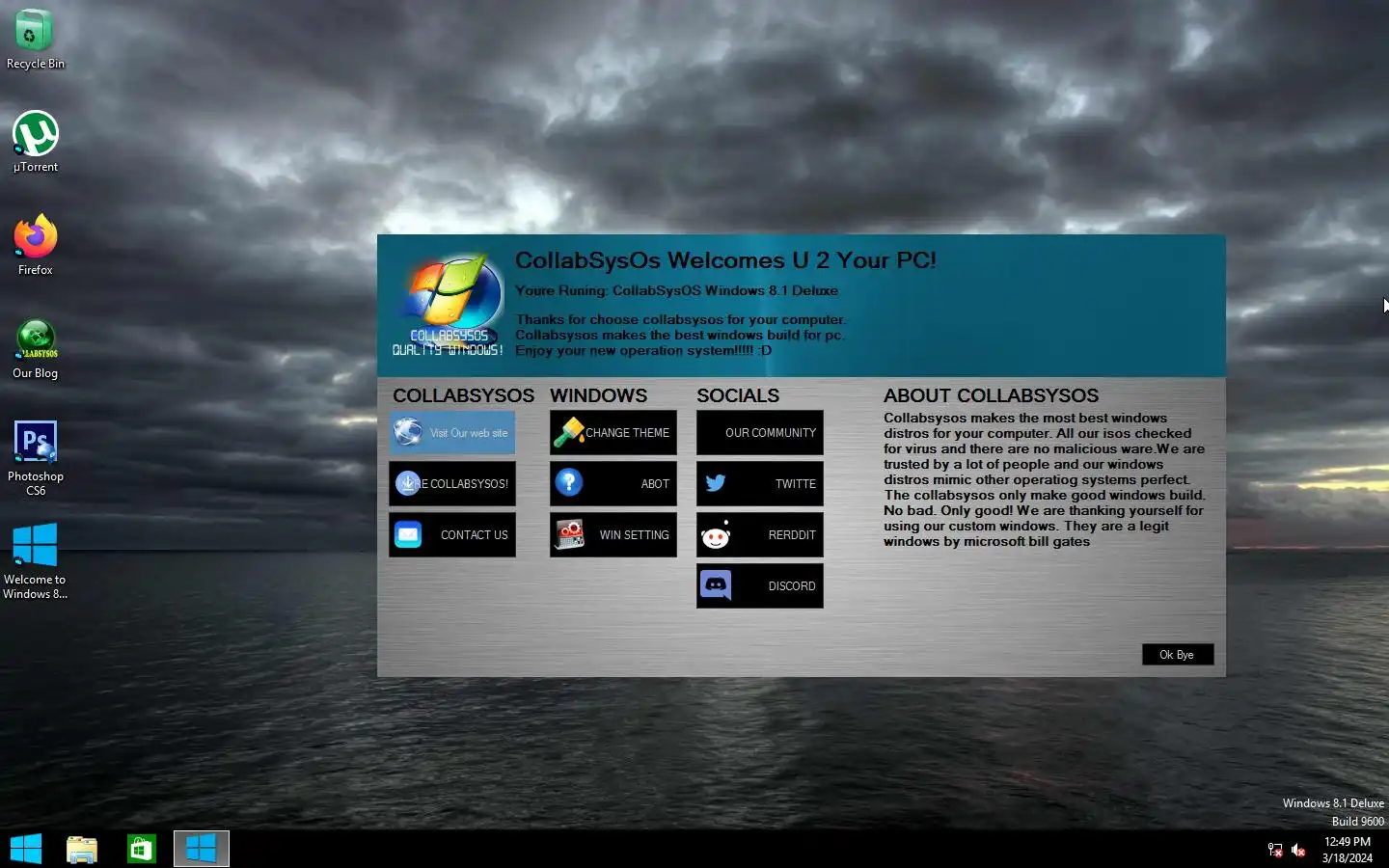The width and height of the screenshot is (1389, 868).
Task: Click the muted volume tray icon
Action: tap(1298, 851)
